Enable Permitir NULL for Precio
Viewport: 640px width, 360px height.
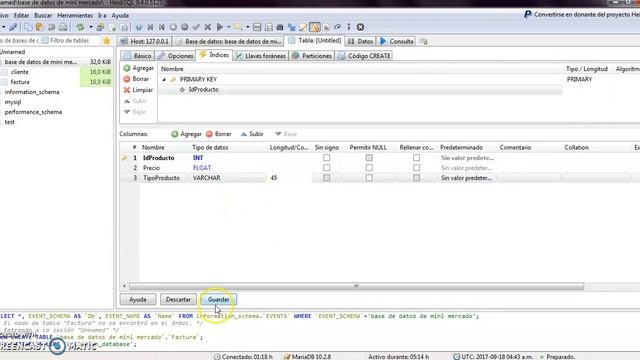click(369, 168)
